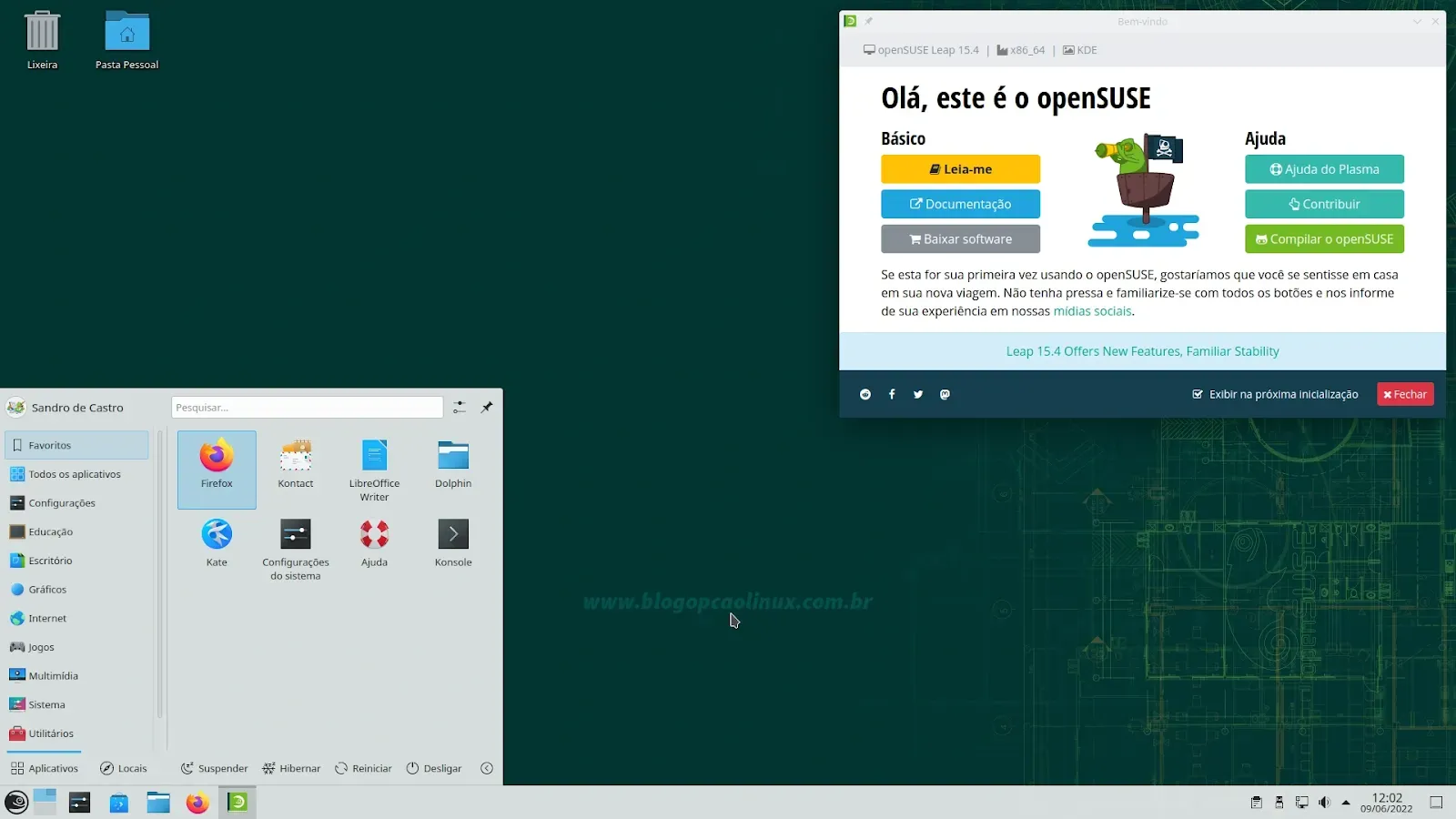This screenshot has width=1456, height=819.
Task: Open Documentação in the Welcome window
Action: tap(960, 204)
